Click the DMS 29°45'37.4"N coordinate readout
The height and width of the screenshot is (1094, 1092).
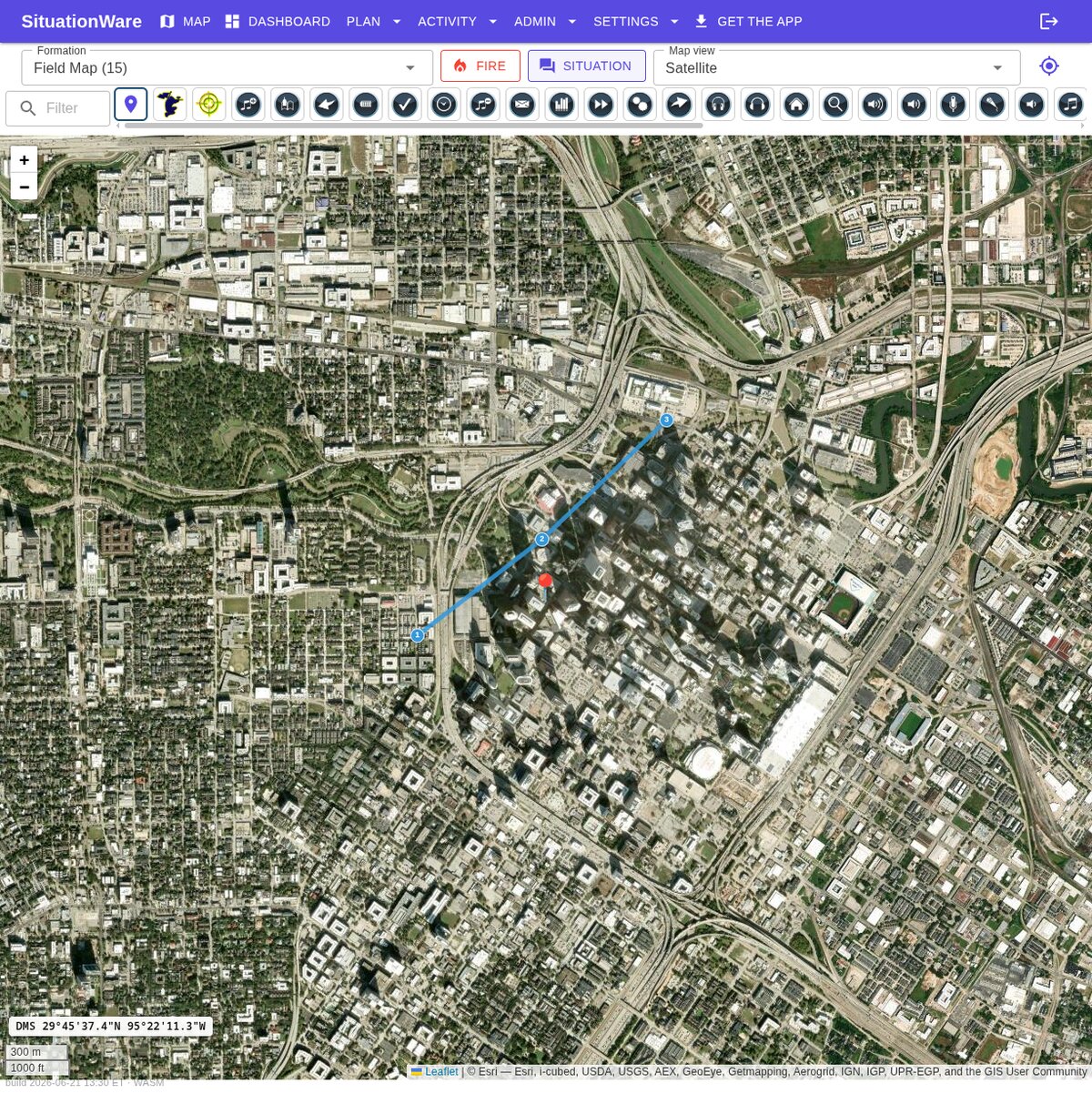pos(110,1027)
